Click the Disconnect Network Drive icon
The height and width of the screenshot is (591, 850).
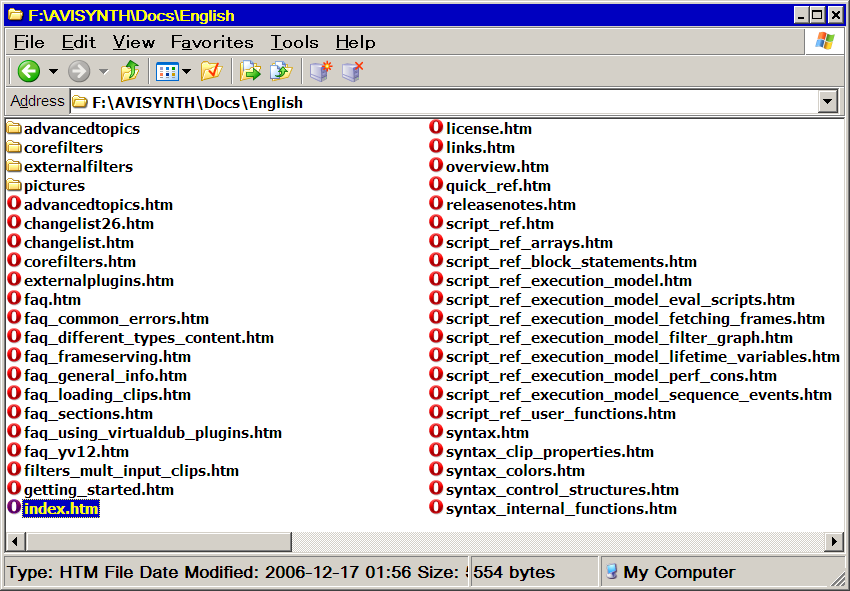[352, 71]
